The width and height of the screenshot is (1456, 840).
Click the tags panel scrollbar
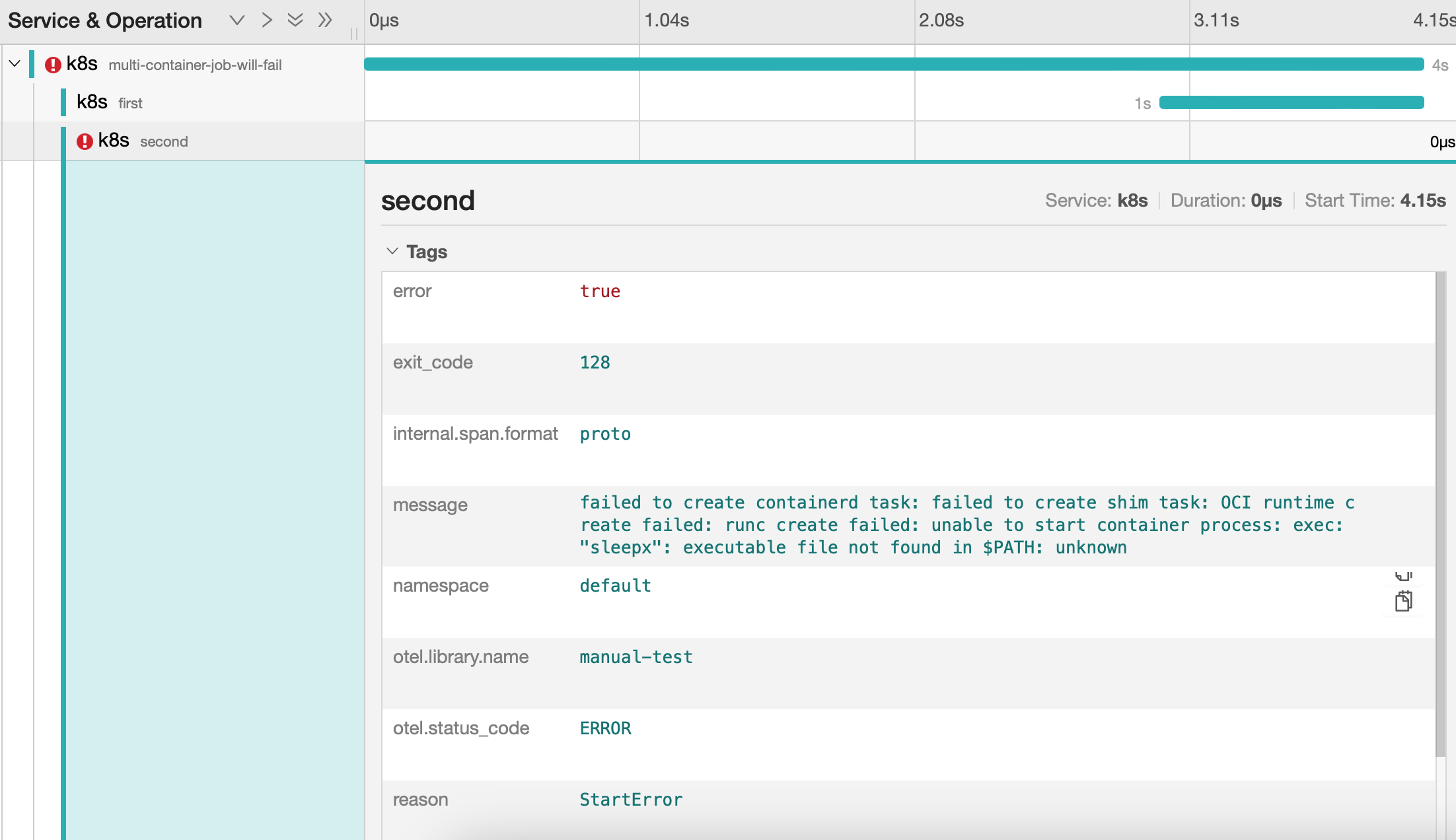point(1441,515)
